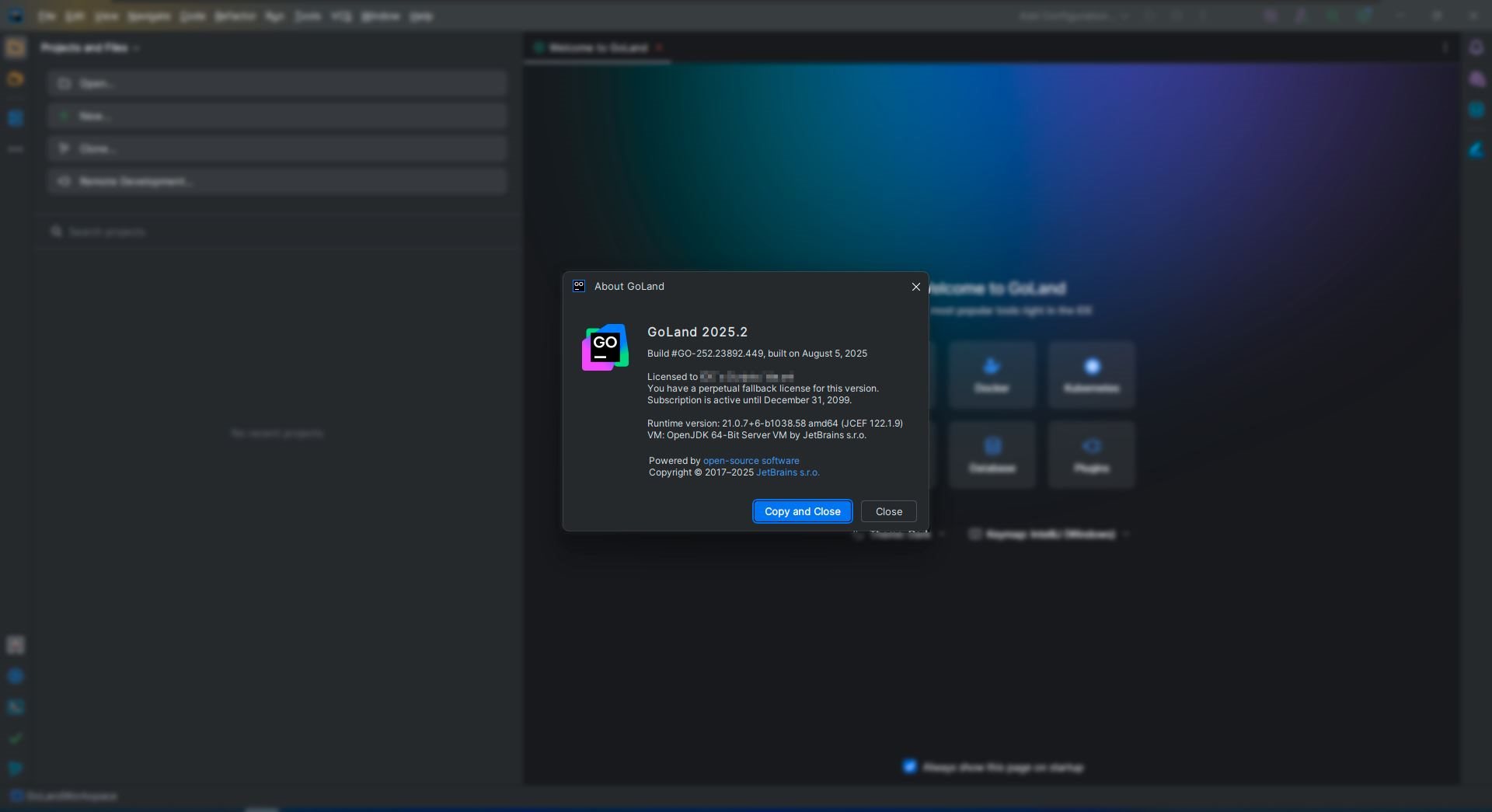The height and width of the screenshot is (812, 1492).
Task: Open Edit menu in main window
Action: point(75,16)
